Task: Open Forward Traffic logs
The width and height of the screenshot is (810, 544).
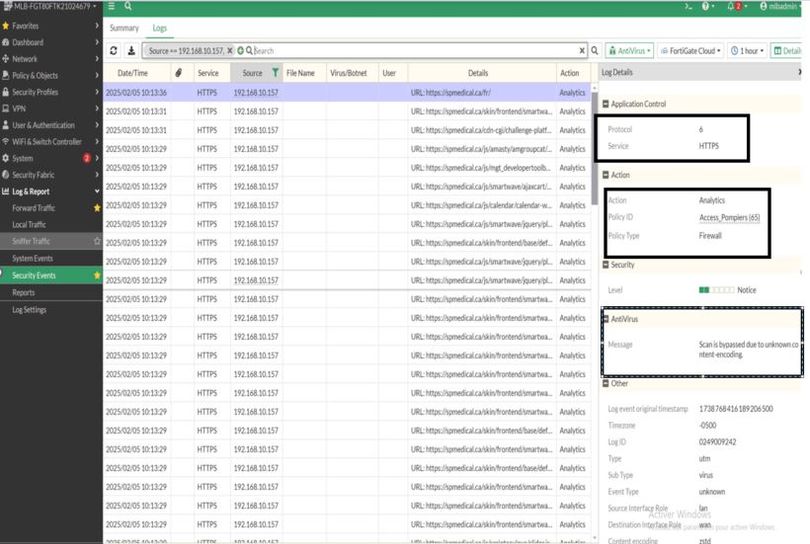Action: (34, 208)
